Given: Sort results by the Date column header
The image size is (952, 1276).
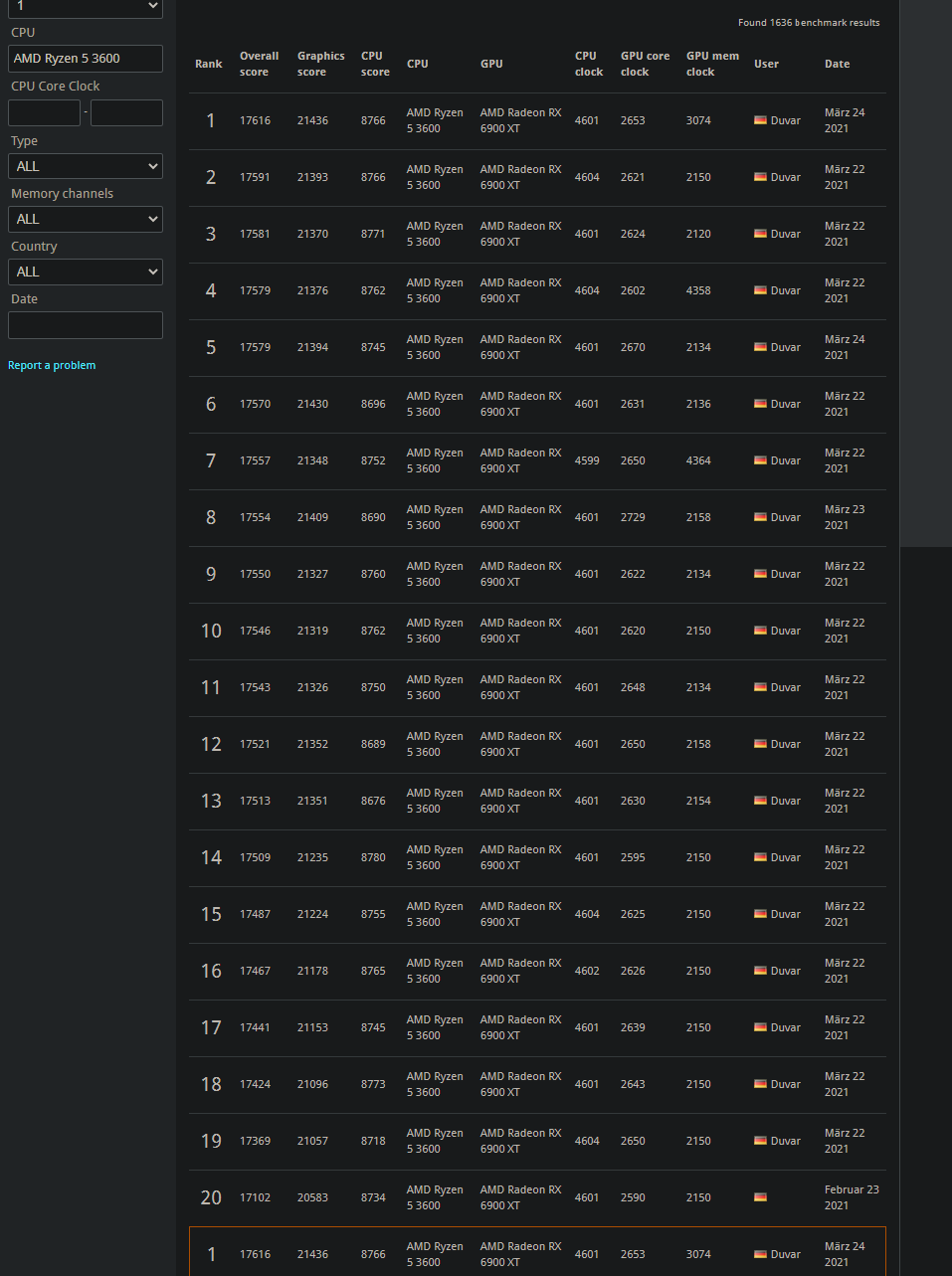Looking at the screenshot, I should click(837, 64).
